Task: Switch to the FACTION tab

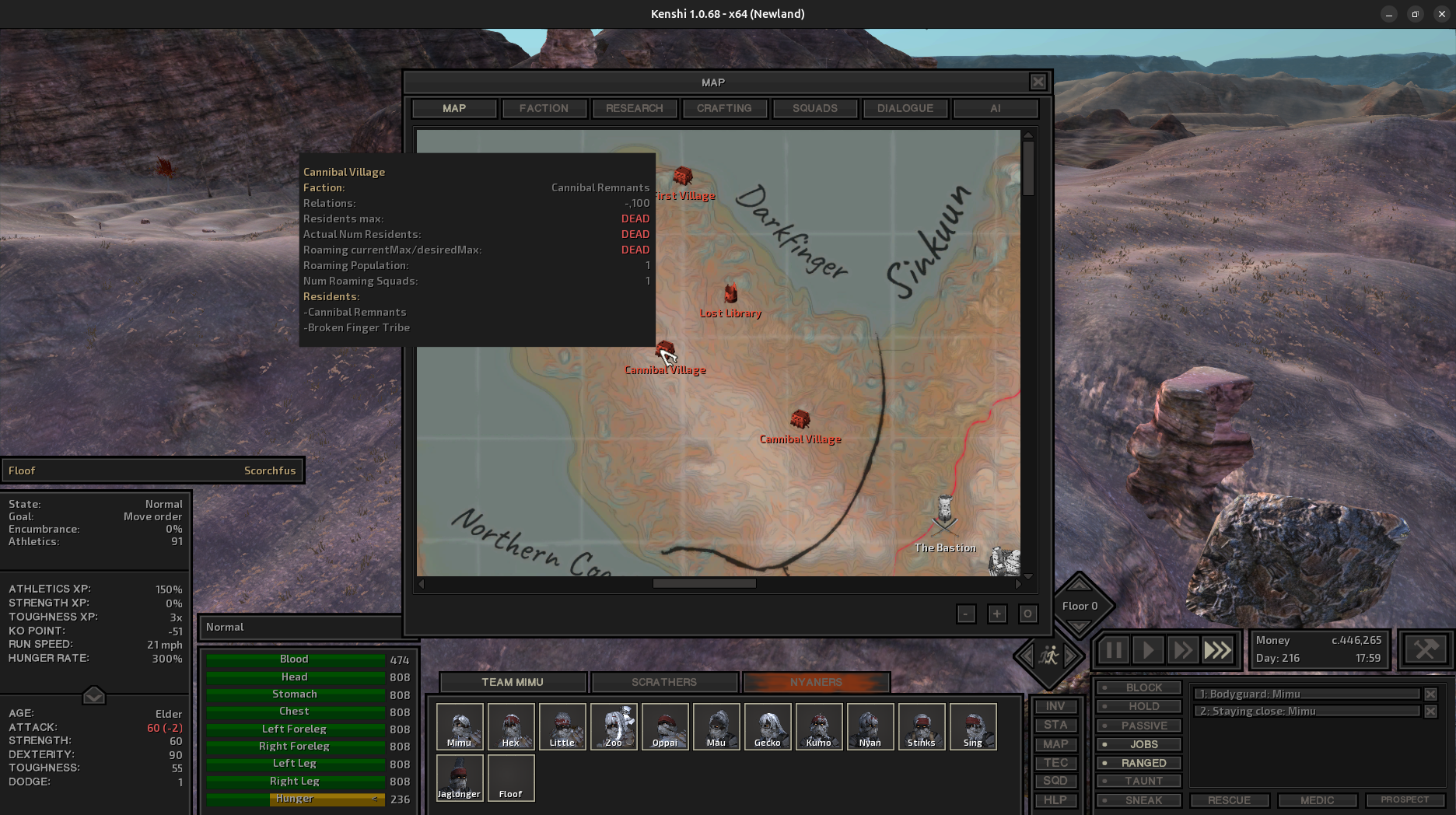Action: [544, 108]
